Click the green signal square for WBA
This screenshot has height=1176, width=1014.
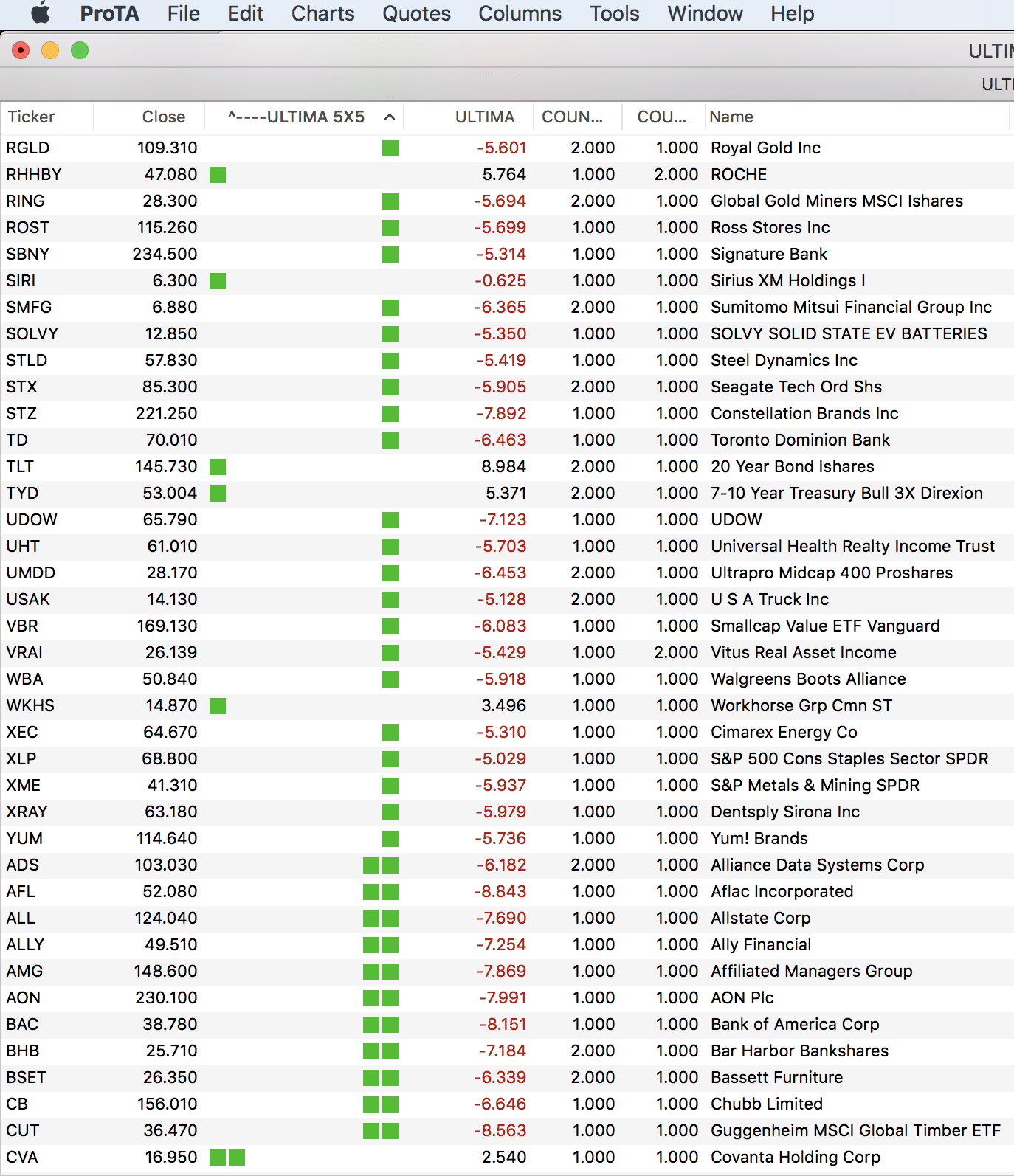tap(390, 679)
